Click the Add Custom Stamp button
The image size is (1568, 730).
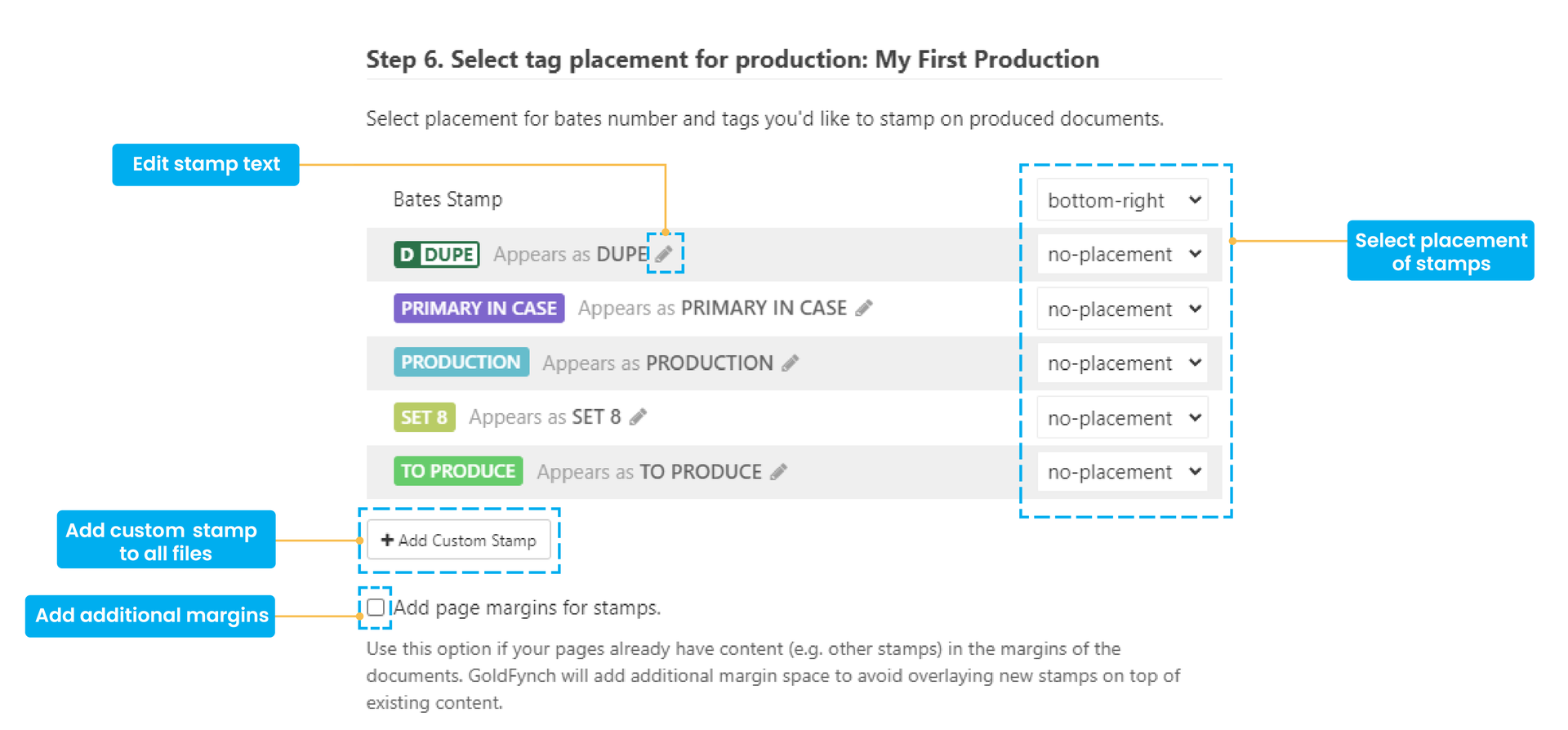tap(459, 540)
